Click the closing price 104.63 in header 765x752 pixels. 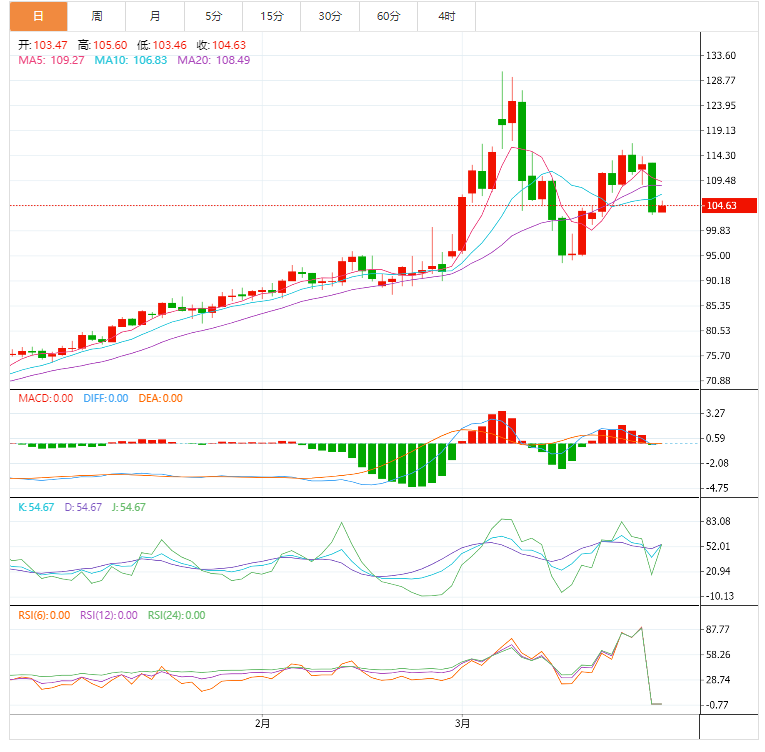229,45
